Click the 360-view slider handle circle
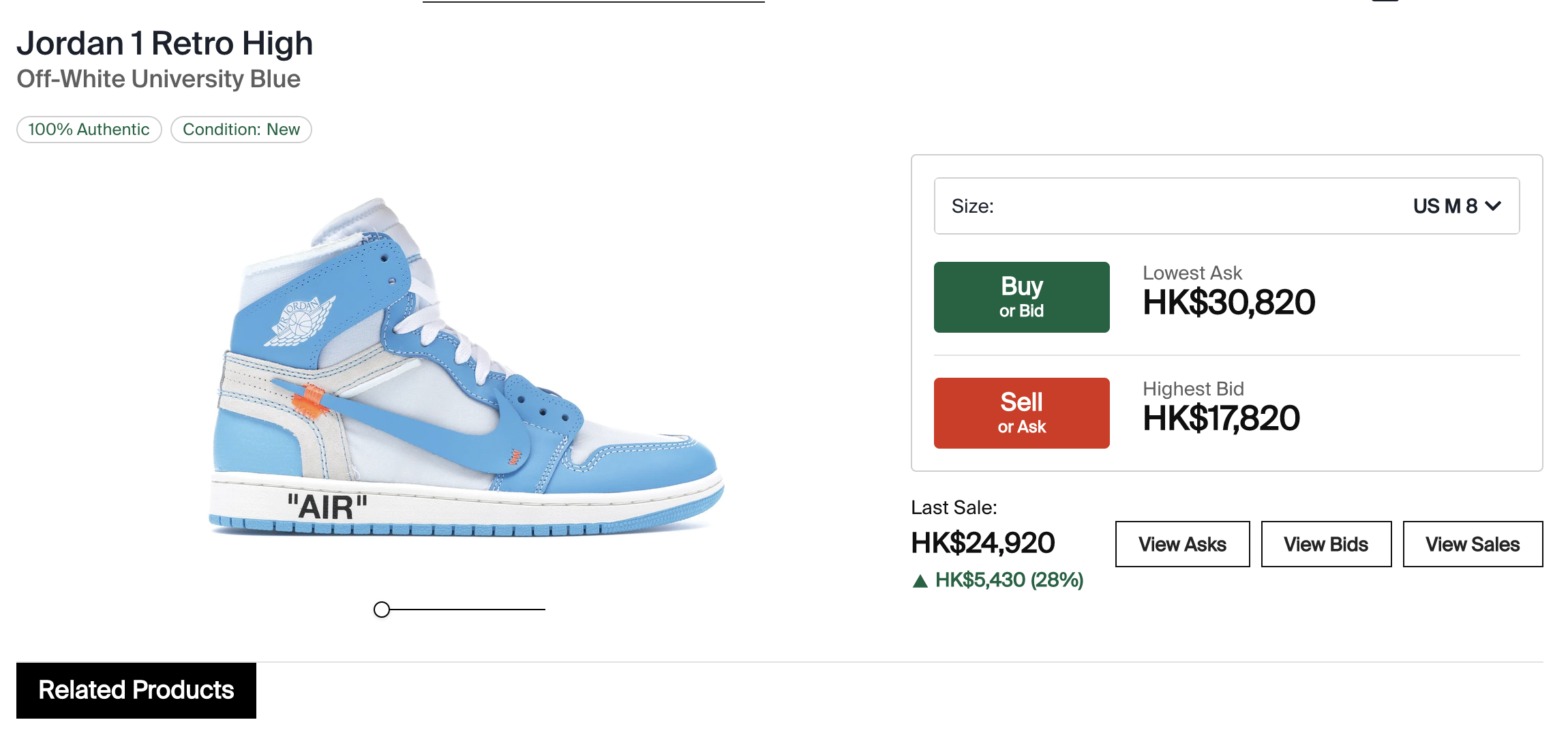This screenshot has height=750, width=1568. click(x=382, y=610)
